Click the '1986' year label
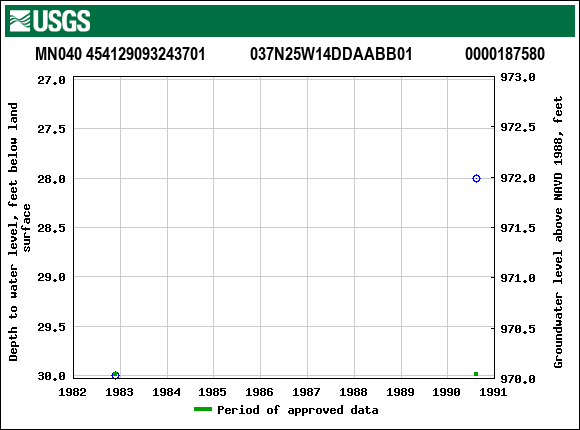The image size is (580, 430). coord(259,392)
